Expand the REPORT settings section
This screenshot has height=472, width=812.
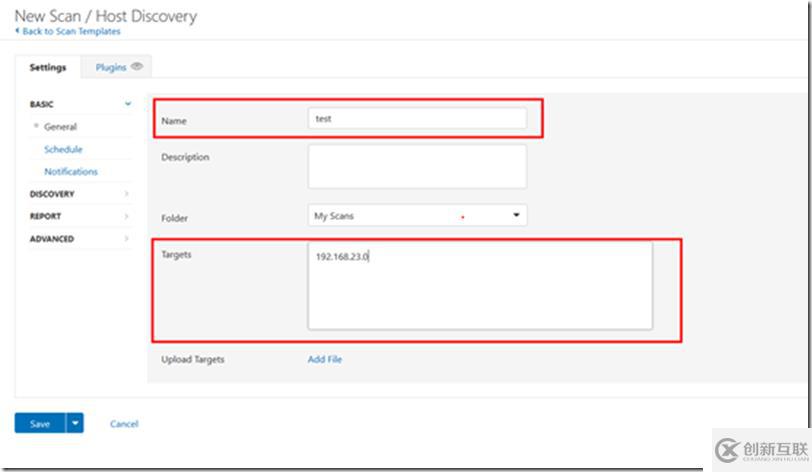(46, 216)
